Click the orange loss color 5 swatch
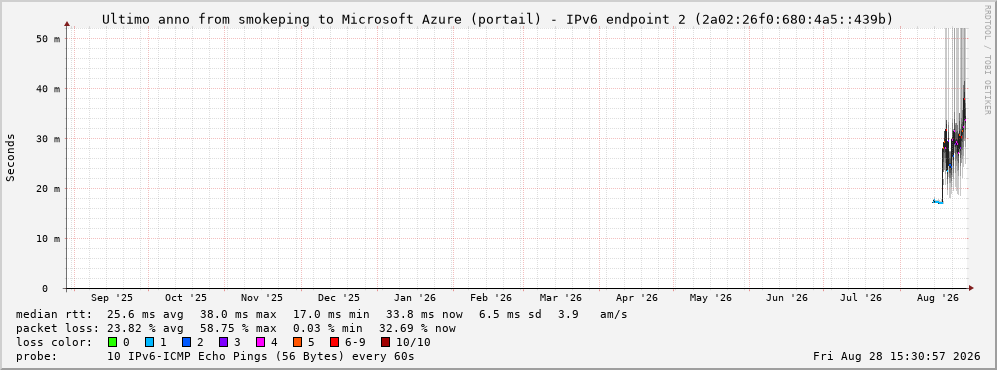This screenshot has width=997, height=370. [297, 342]
